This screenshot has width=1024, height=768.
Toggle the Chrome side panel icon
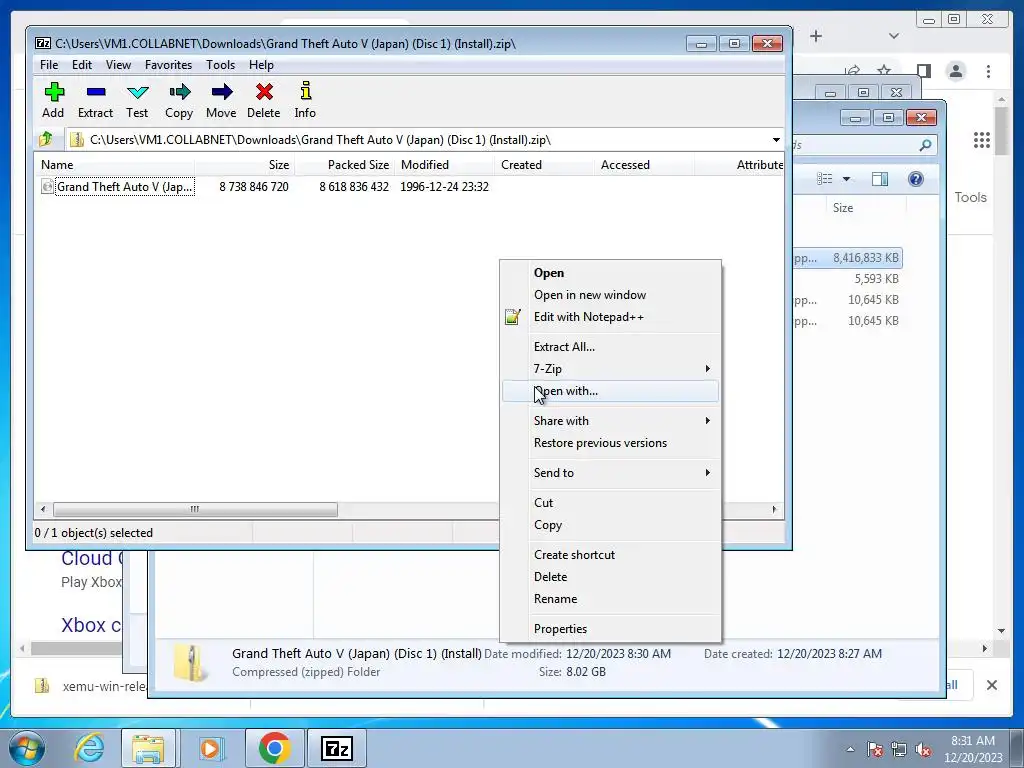[923, 71]
